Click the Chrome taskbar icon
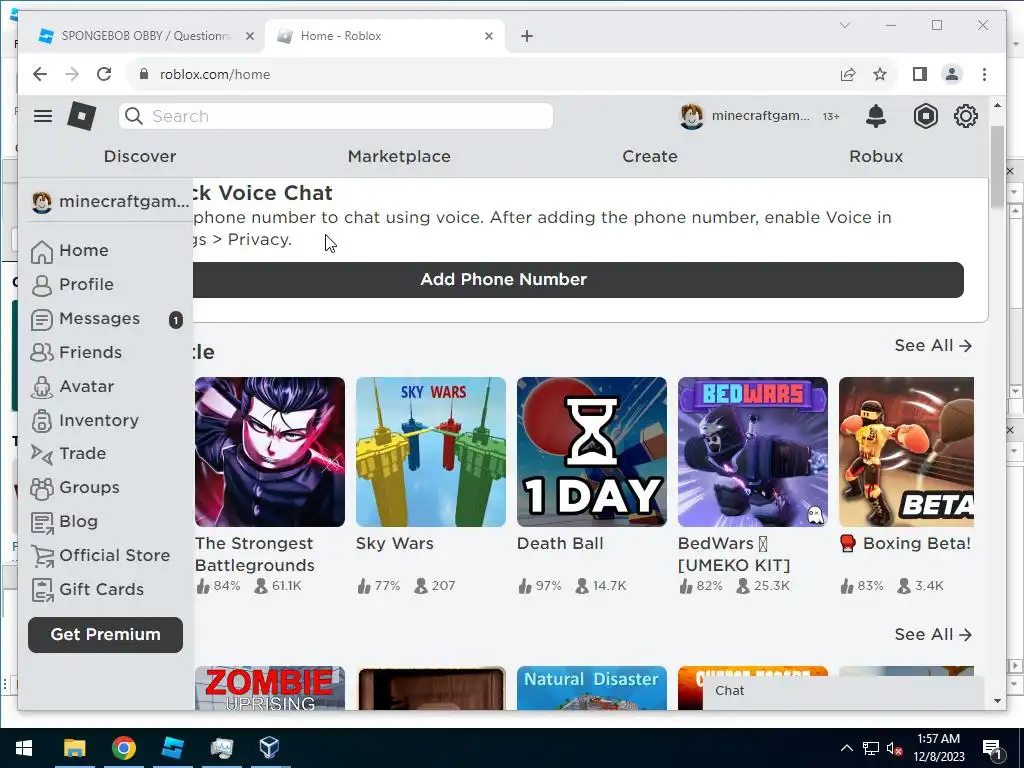 (x=123, y=748)
